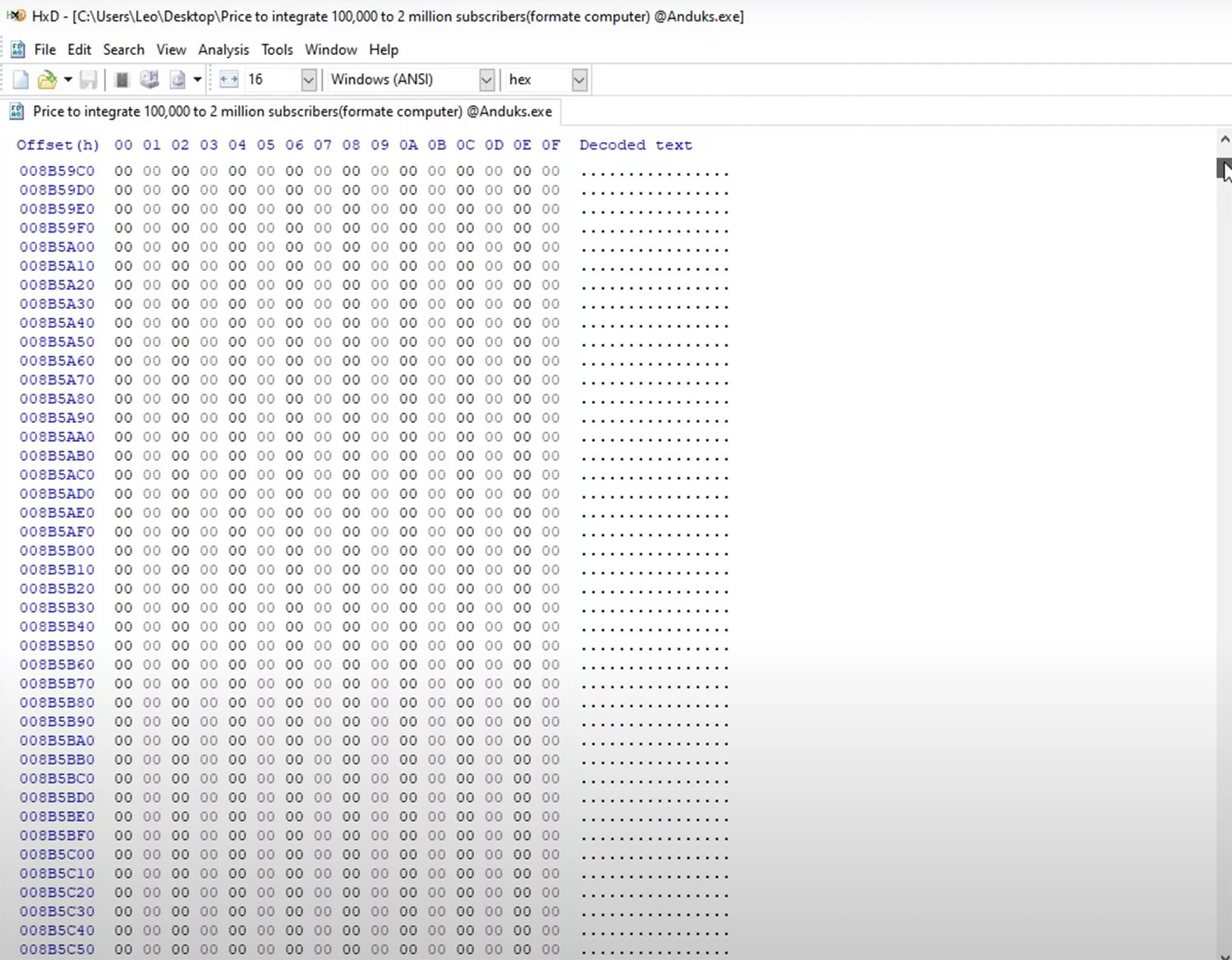Click the Open disk image icon

[x=177, y=80]
